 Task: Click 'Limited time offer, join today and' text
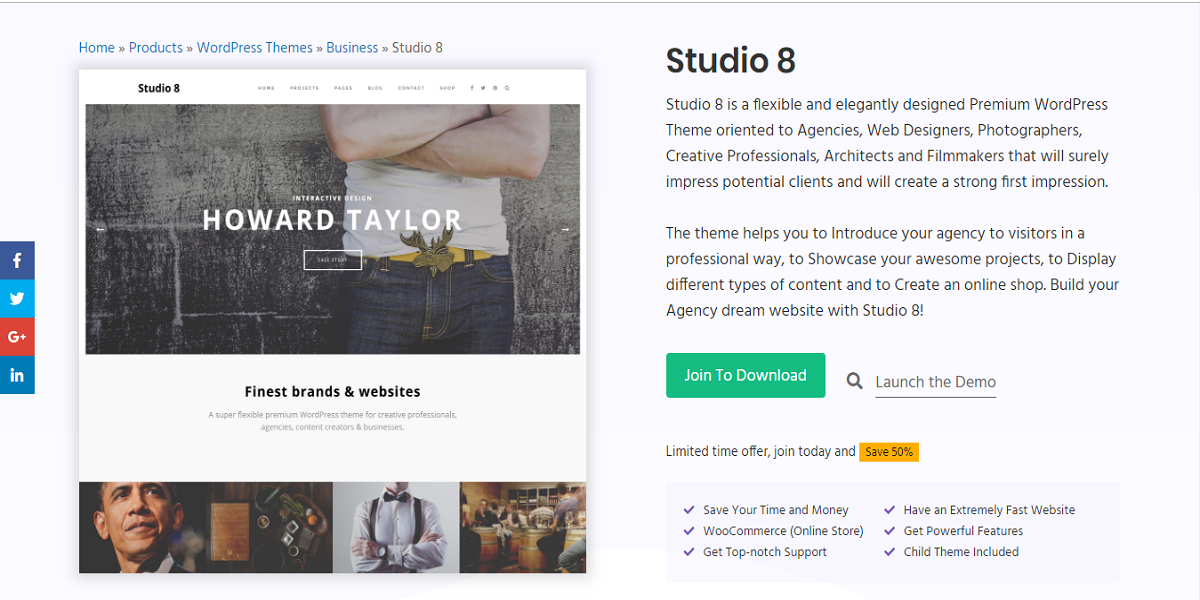[761, 451]
